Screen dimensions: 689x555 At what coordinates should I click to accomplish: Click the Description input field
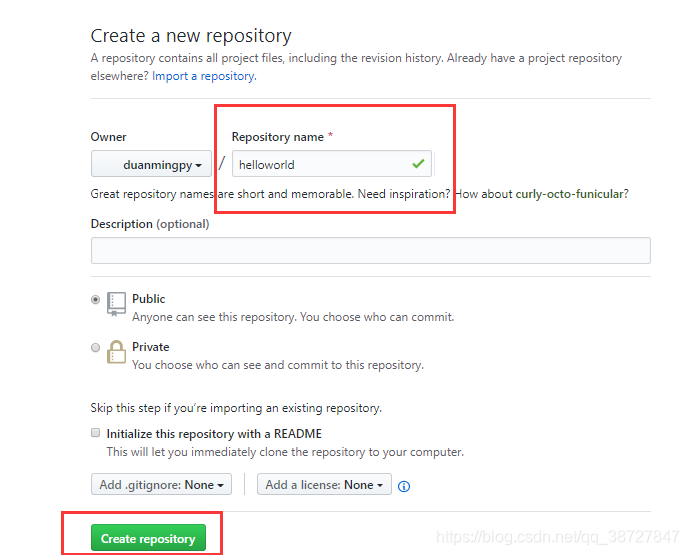[x=370, y=250]
